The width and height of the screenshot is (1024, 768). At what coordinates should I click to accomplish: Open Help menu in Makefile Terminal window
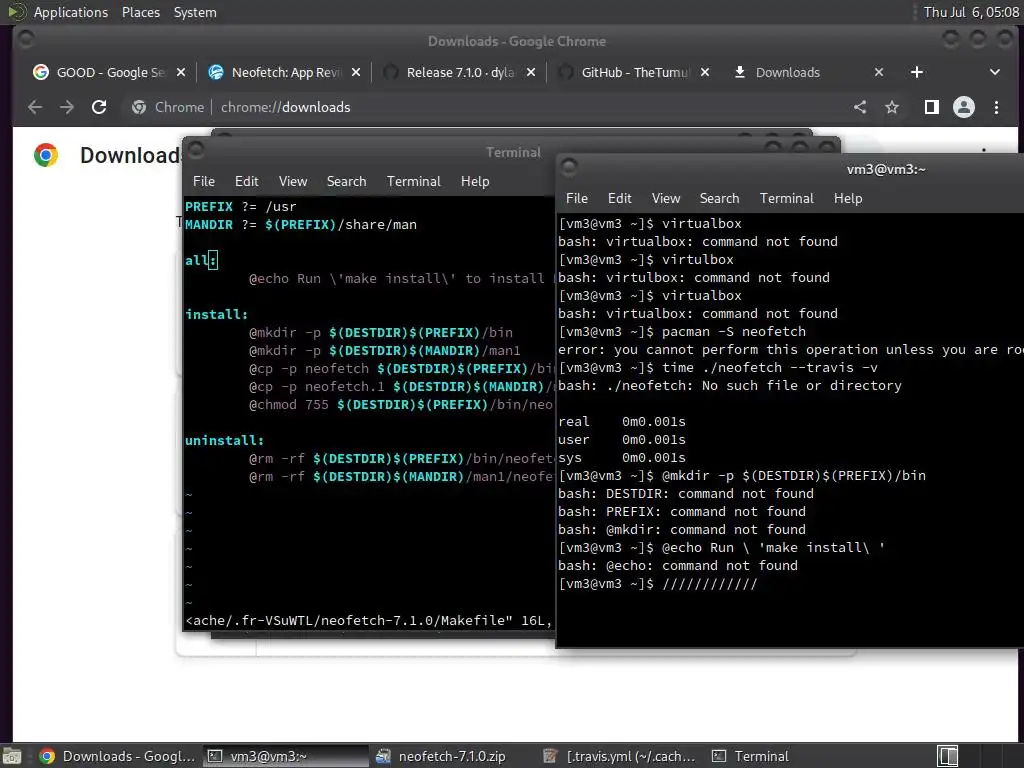[475, 182]
